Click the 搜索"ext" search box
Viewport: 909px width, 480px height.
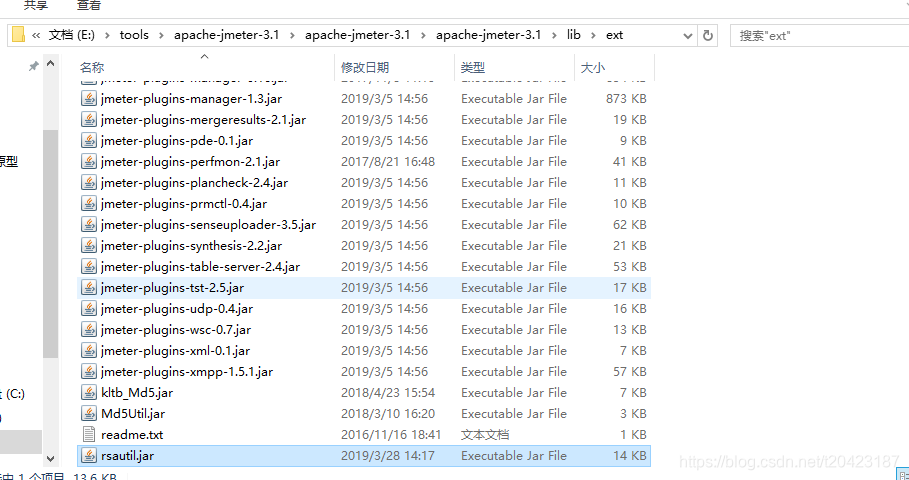coord(820,35)
